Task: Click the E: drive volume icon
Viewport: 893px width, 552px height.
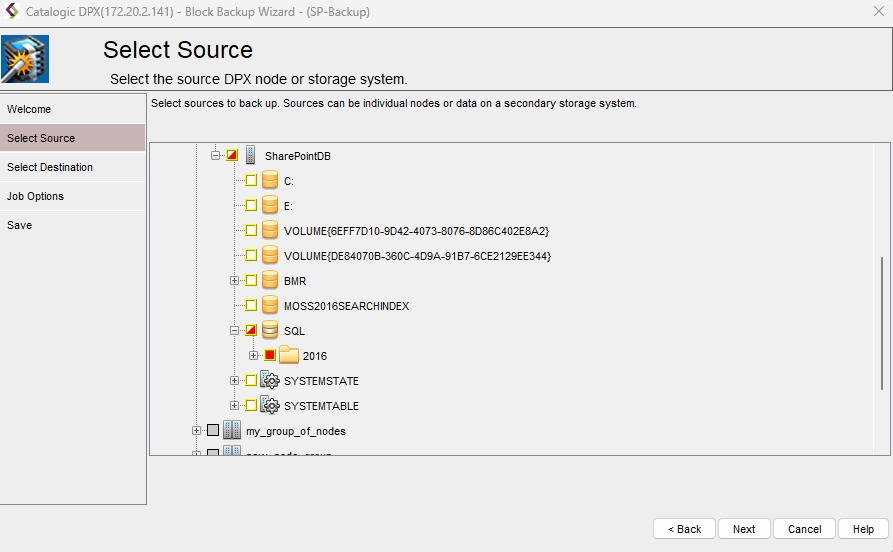Action: click(269, 206)
